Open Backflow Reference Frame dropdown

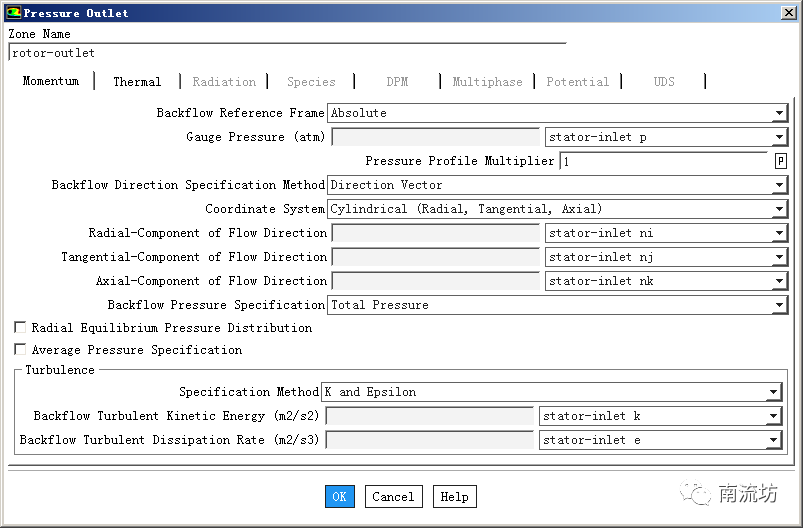tap(778, 113)
